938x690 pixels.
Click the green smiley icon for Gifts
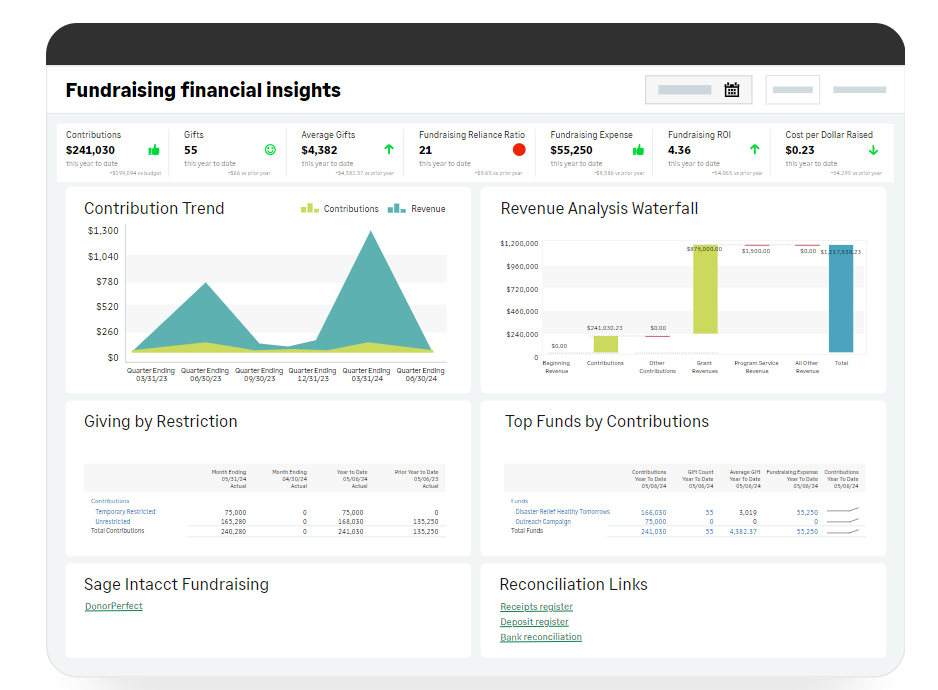pos(270,150)
